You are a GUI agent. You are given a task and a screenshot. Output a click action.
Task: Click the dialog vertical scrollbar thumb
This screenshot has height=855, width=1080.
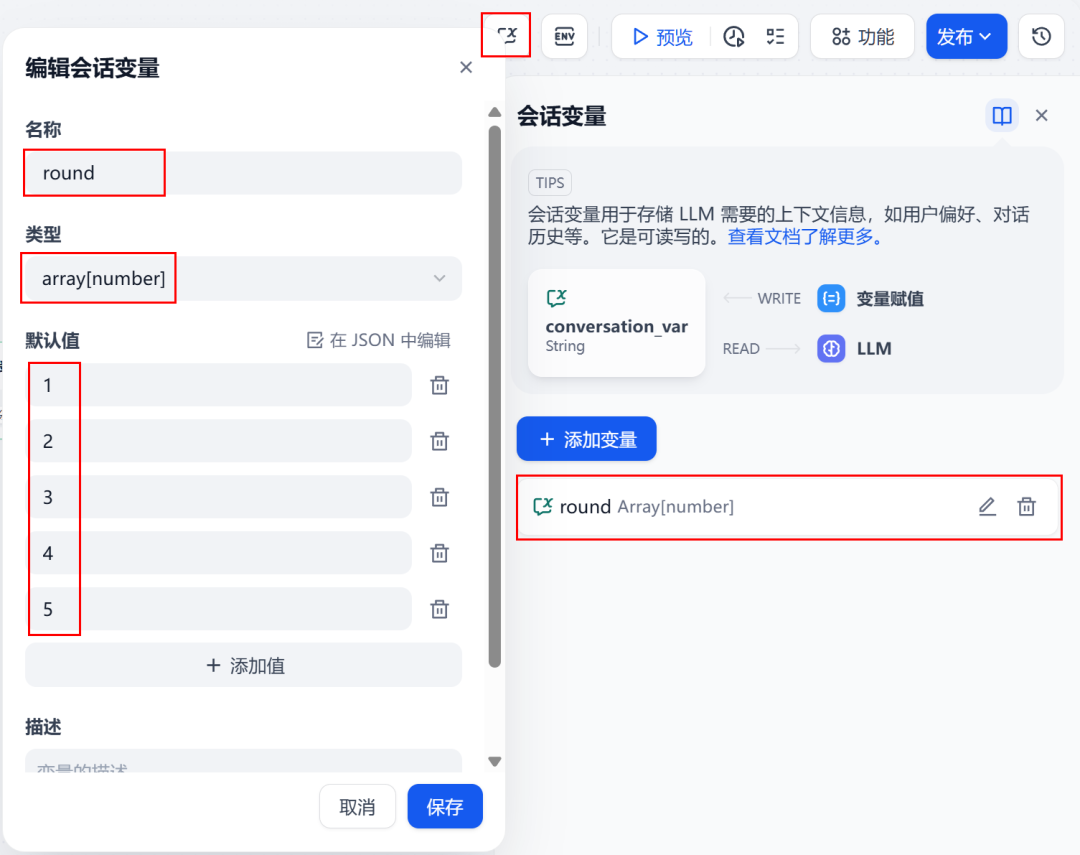(x=495, y=396)
